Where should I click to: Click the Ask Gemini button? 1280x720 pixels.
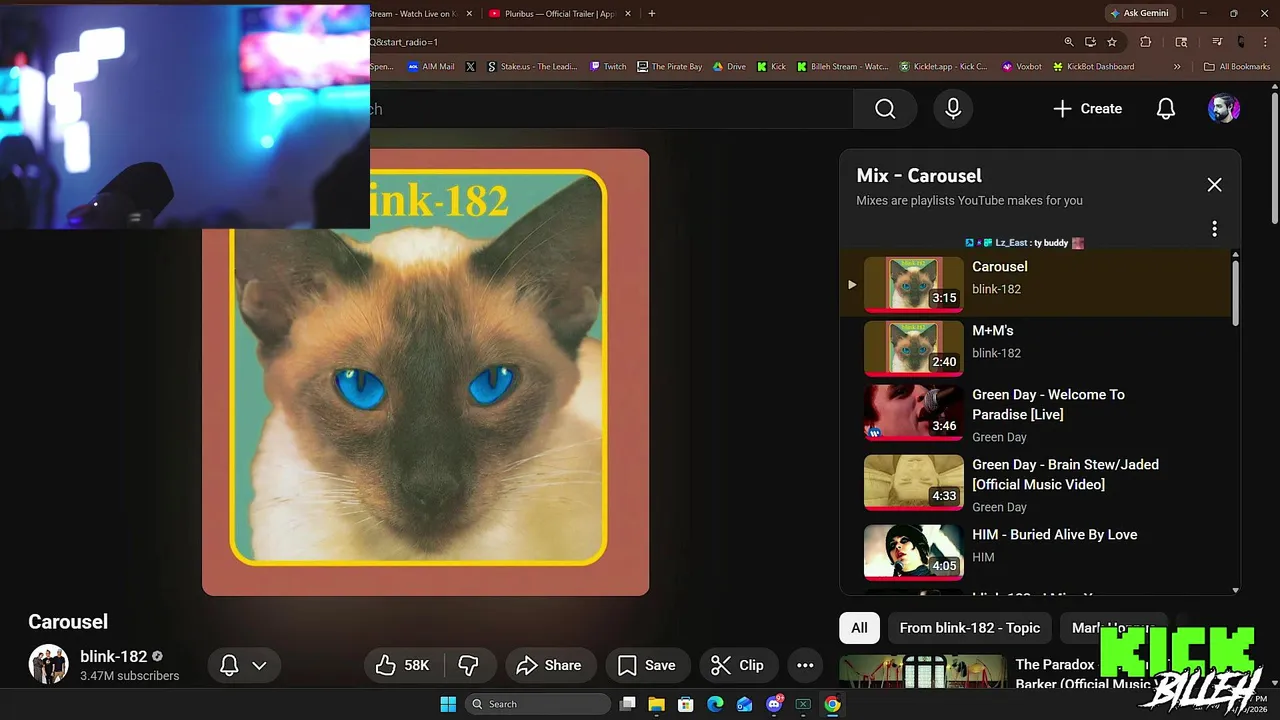[1139, 14]
